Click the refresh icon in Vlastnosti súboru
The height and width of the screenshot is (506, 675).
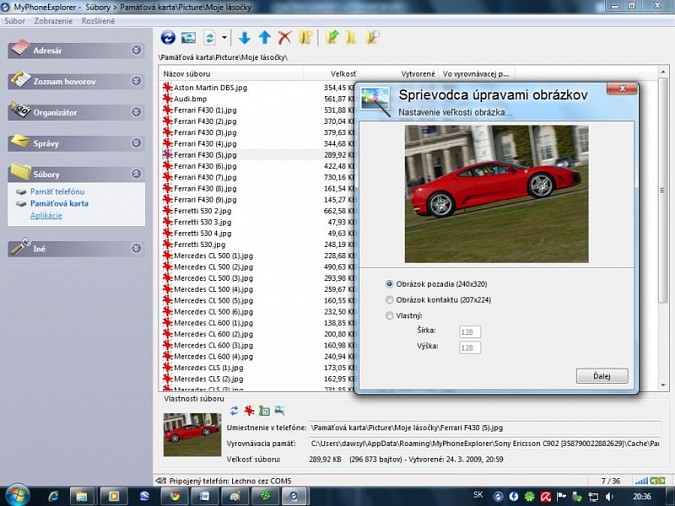(234, 411)
